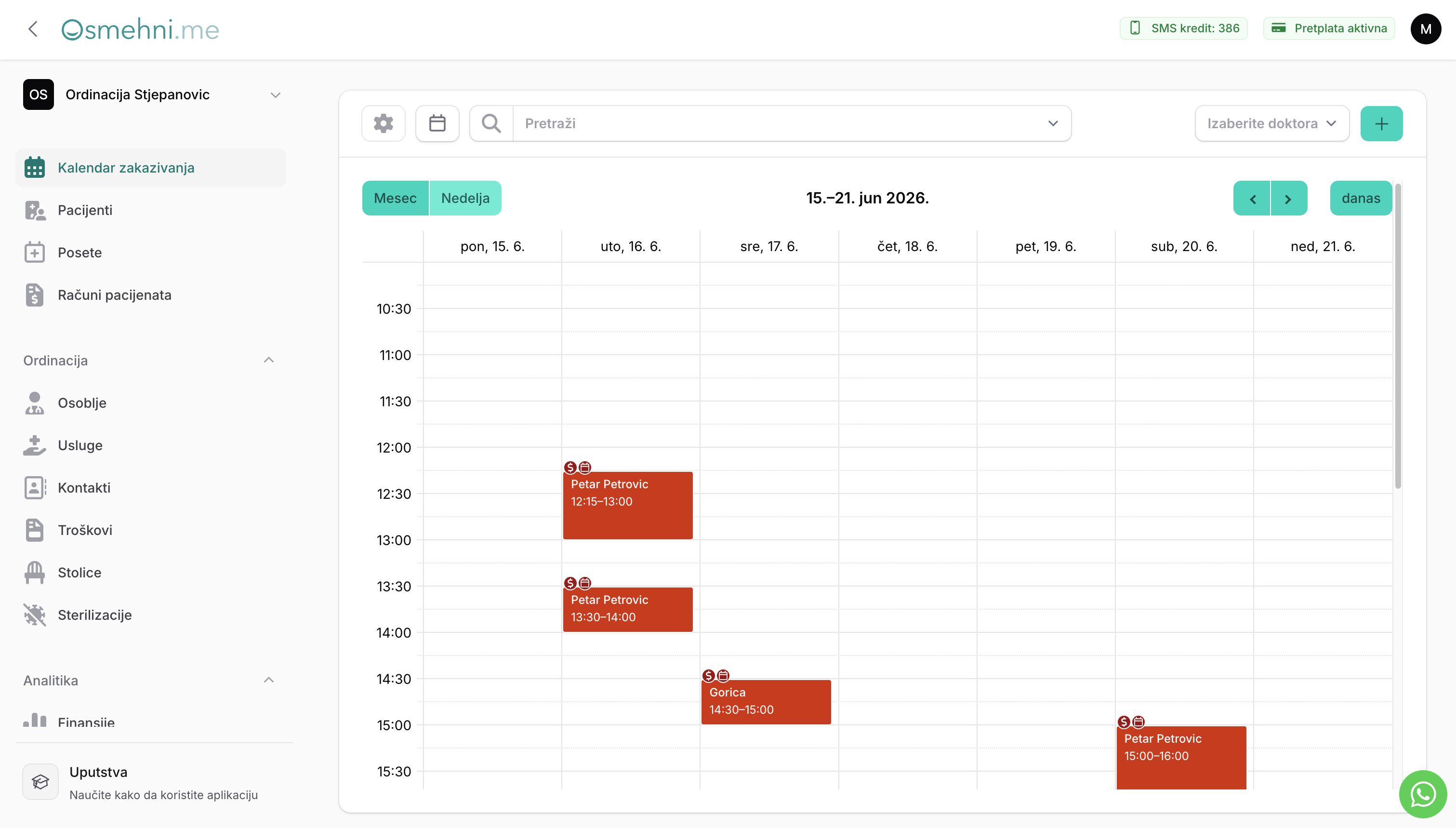
Task: Select sre, 17. 6. column header
Action: coord(769,246)
